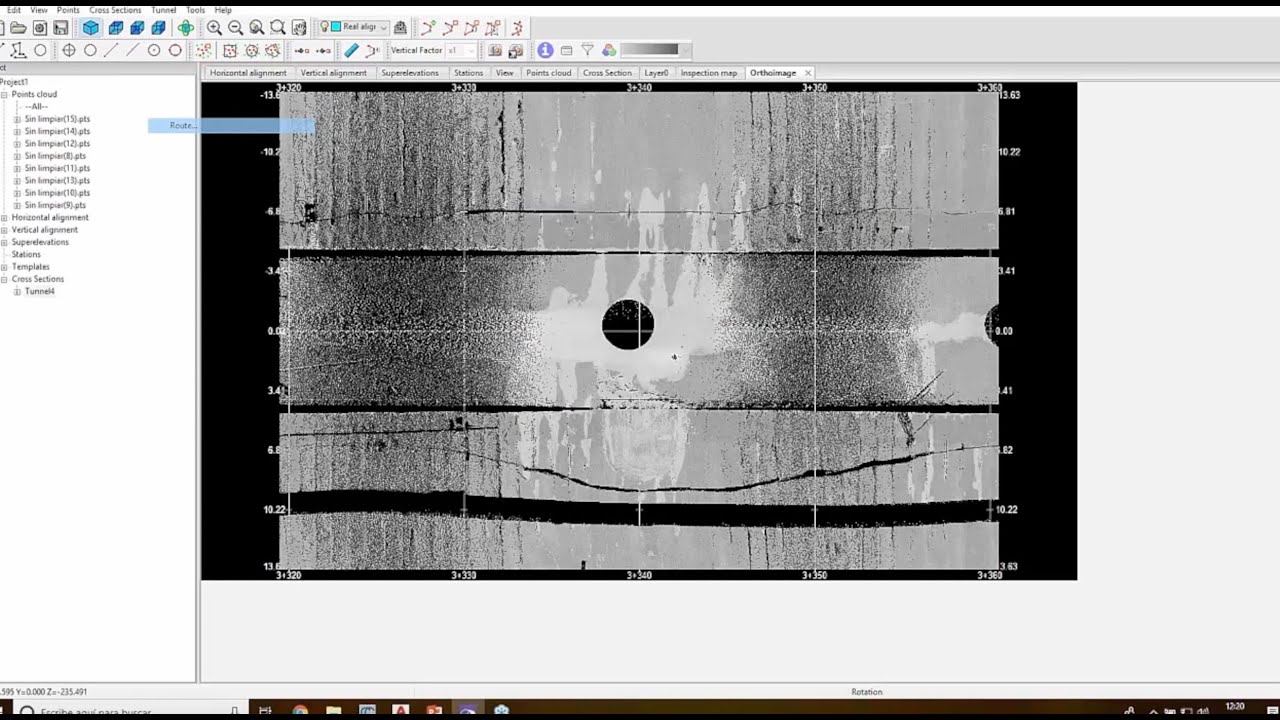Select --All-- in the points cloud tree
The width and height of the screenshot is (1280, 720).
pyautogui.click(x=36, y=107)
